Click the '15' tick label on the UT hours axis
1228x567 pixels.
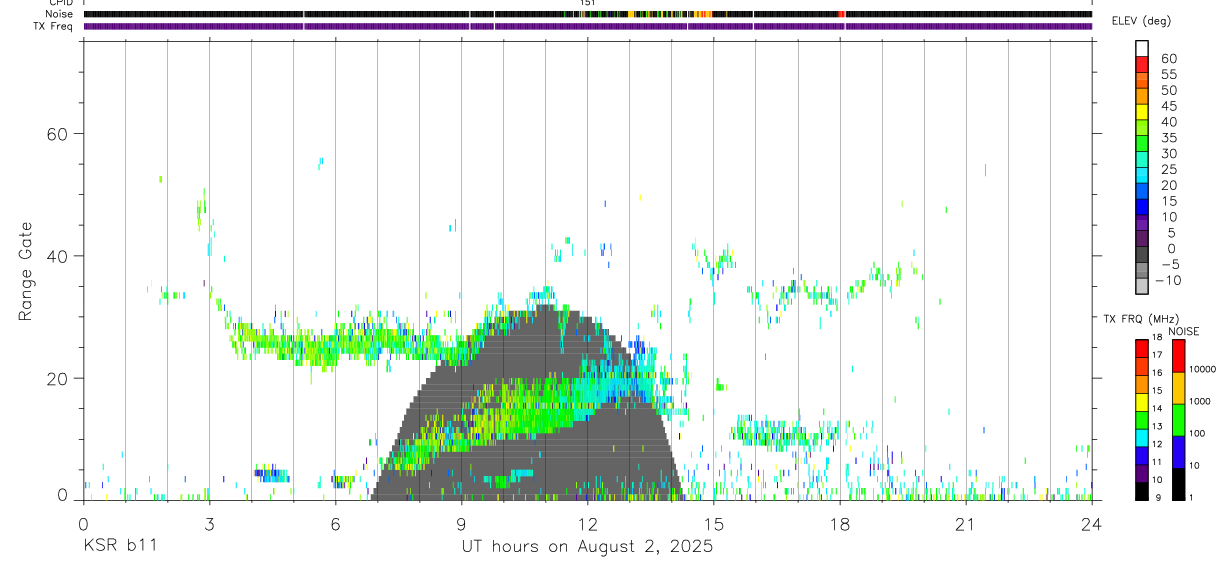(x=714, y=523)
